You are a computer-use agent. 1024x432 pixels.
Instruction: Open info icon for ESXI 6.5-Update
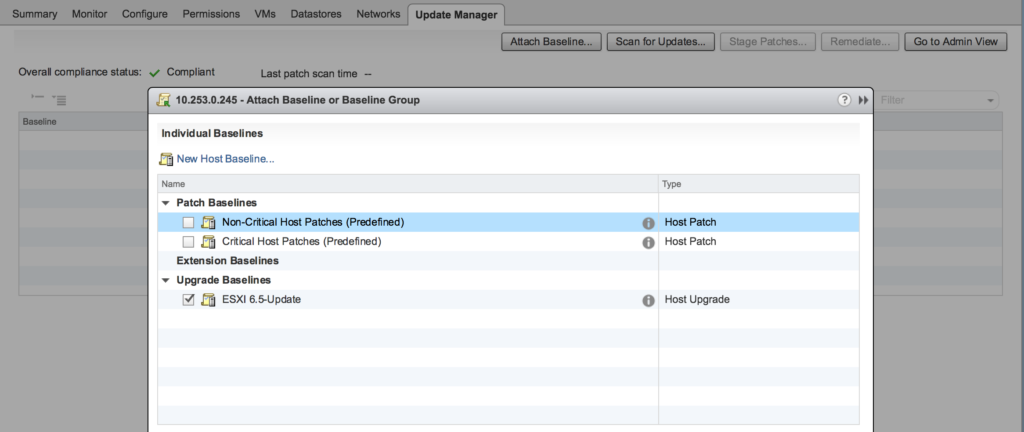point(648,301)
